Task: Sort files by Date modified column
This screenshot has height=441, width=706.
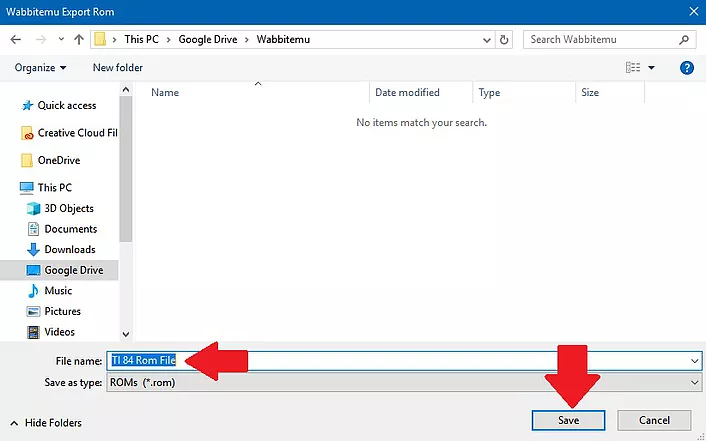Action: 407,92
